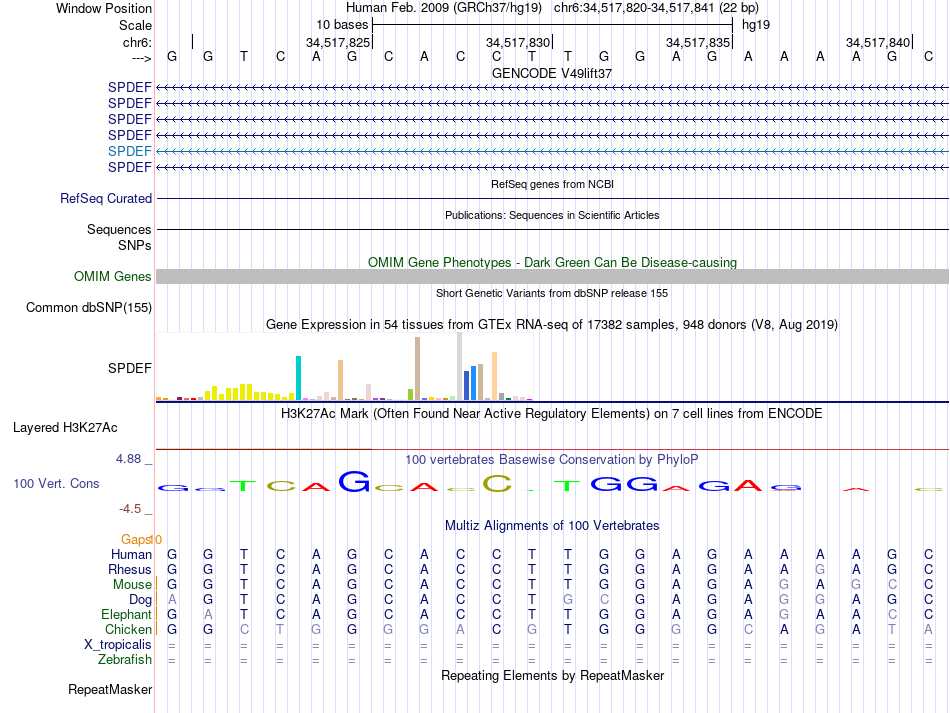Click Short Genetic Variants from dbSNP title
Viewport: 950px width, 713px height.
(552, 293)
